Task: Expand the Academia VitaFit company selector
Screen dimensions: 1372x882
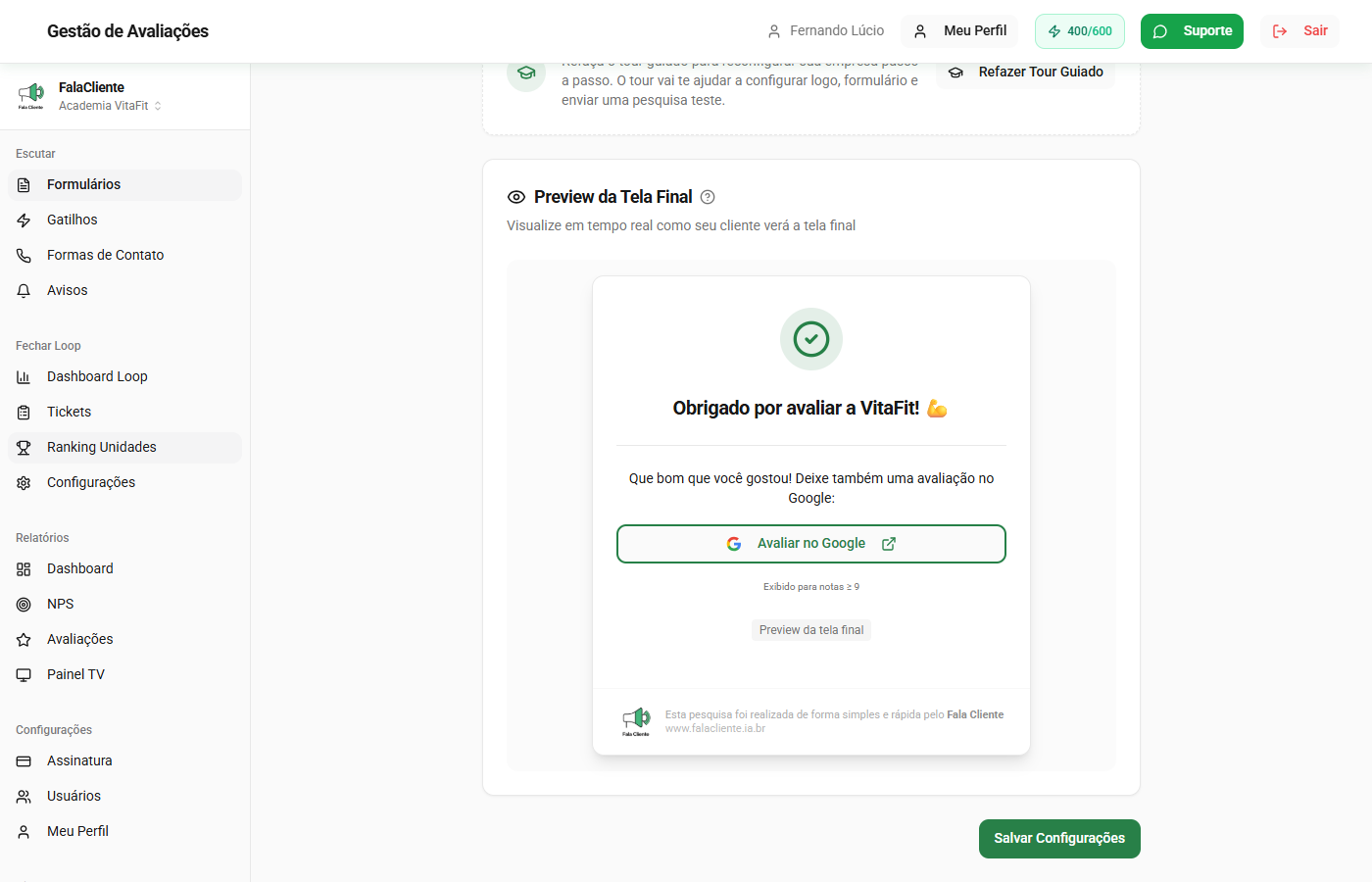Action: (110, 106)
